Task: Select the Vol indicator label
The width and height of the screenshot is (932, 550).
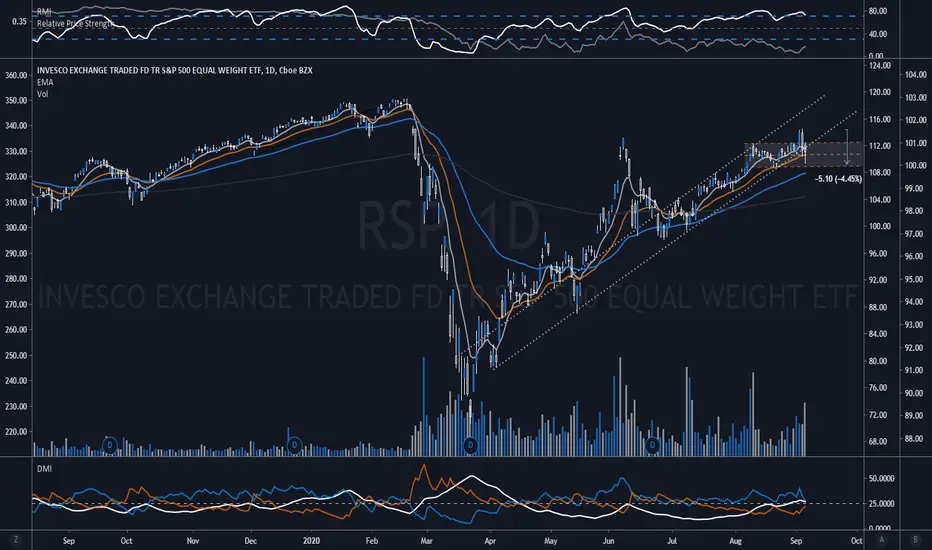Action: point(43,94)
